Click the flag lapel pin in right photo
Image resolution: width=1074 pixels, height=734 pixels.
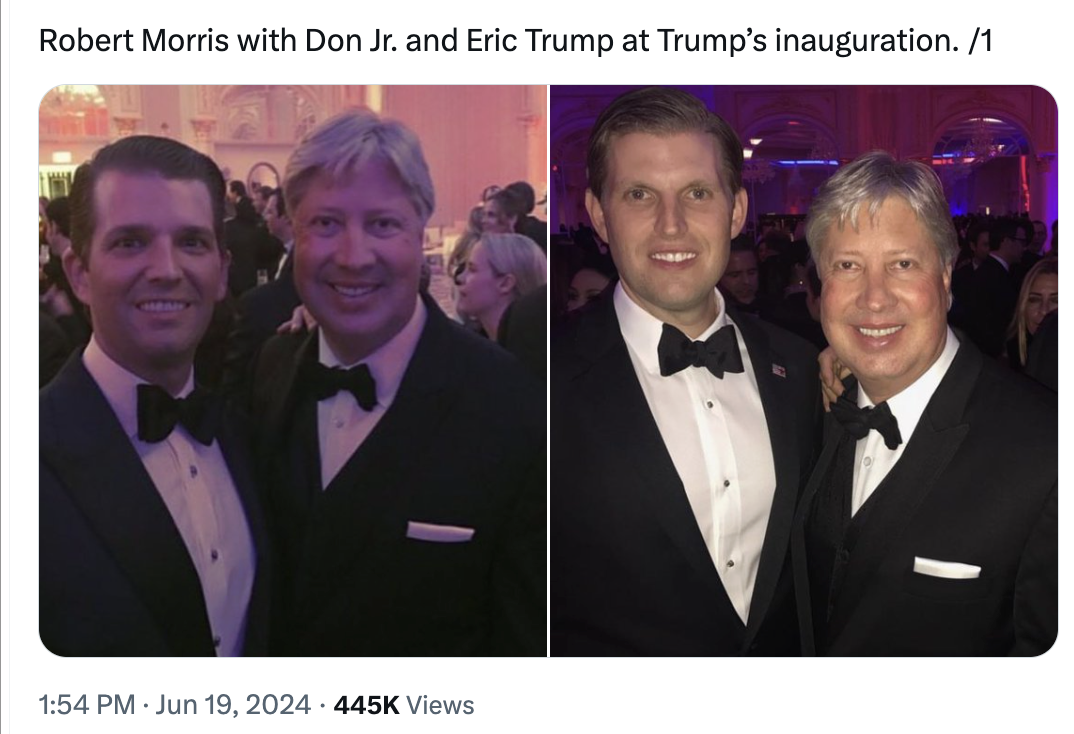coord(779,370)
